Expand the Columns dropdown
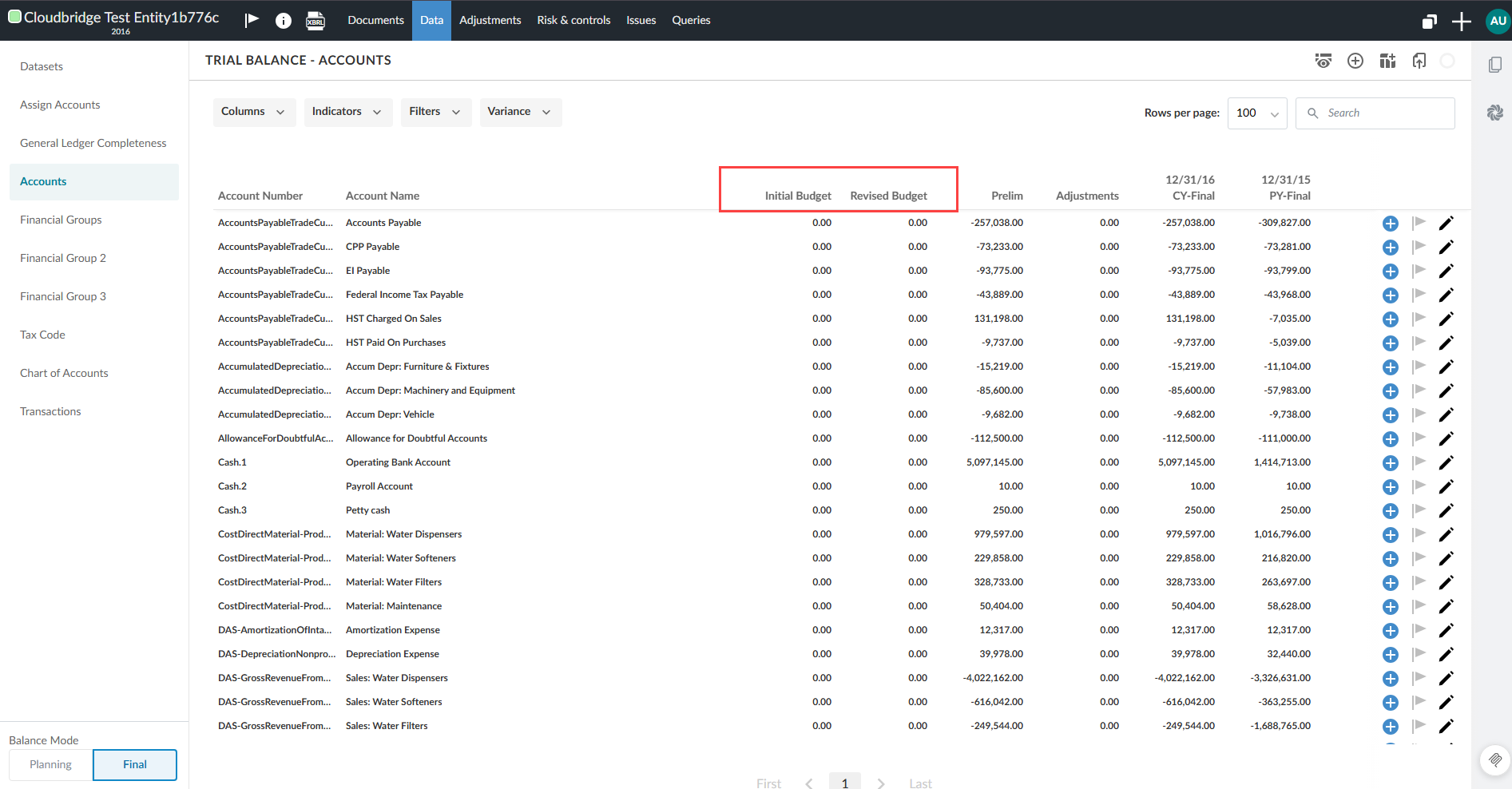 point(254,112)
